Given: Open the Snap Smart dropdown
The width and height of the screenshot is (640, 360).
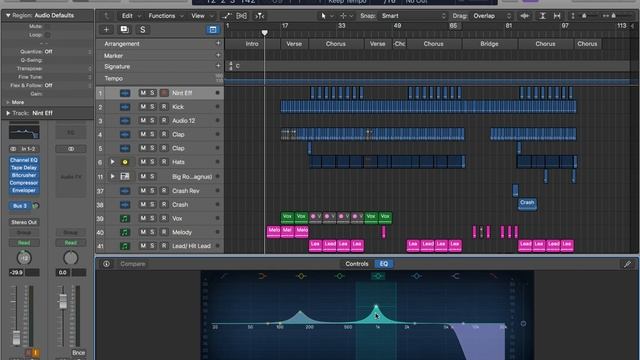Looking at the screenshot, I should click(x=413, y=16).
